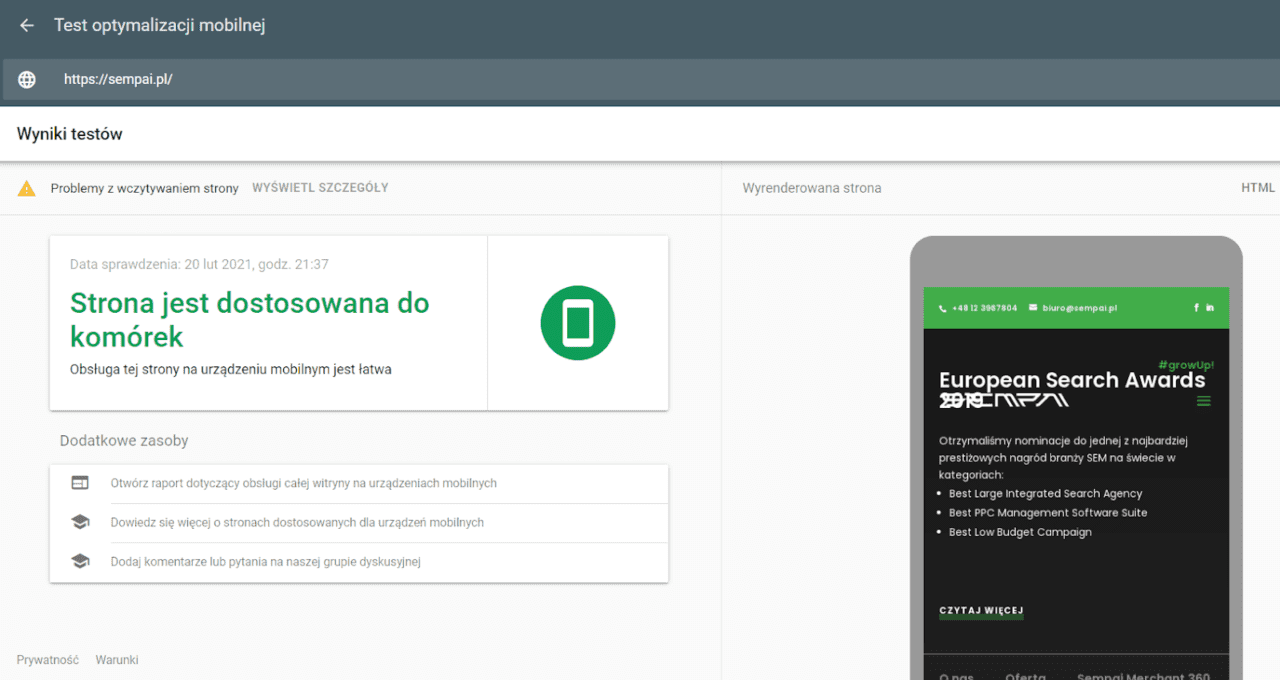Open the hamburger menu in rendered page
This screenshot has height=680, width=1280.
click(1204, 401)
